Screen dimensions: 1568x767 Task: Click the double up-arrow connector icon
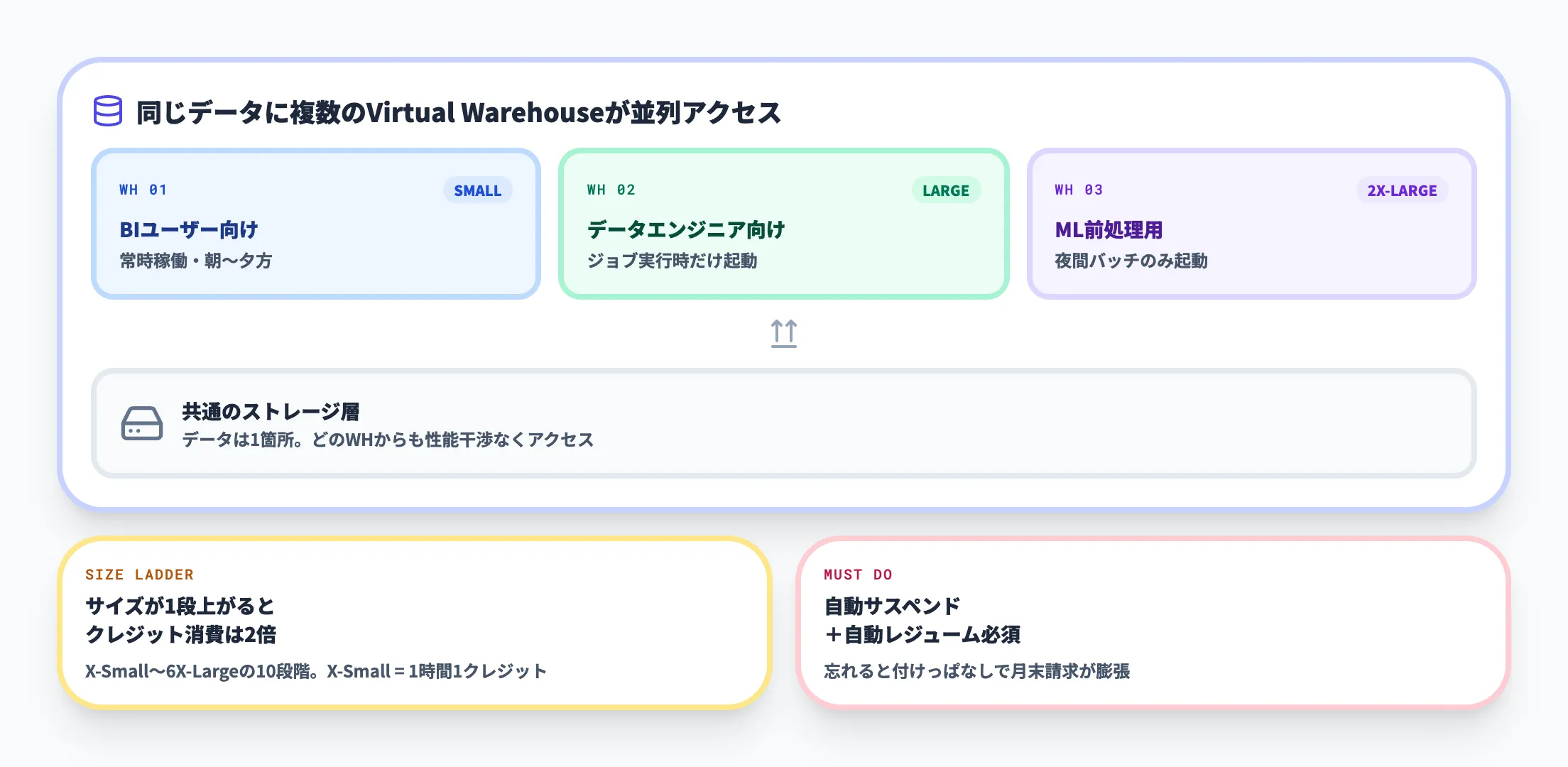(x=784, y=332)
